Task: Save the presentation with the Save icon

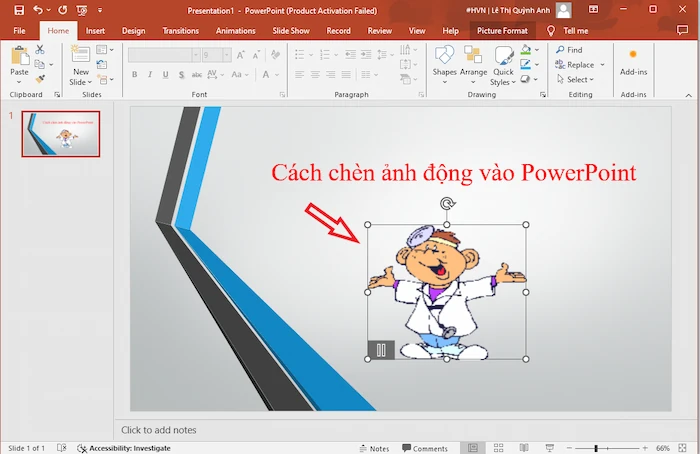Action: coord(19,10)
